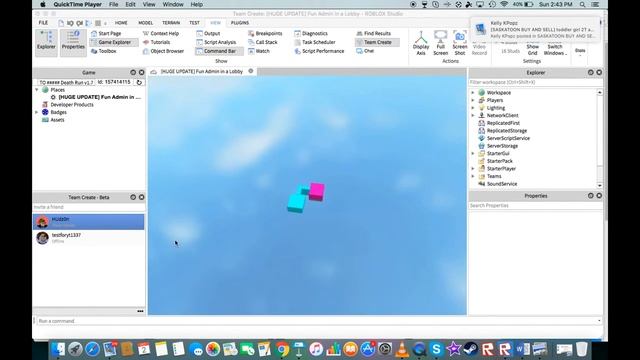The width and height of the screenshot is (640, 360).
Task: Expand the Workspace node
Action: coord(473,93)
